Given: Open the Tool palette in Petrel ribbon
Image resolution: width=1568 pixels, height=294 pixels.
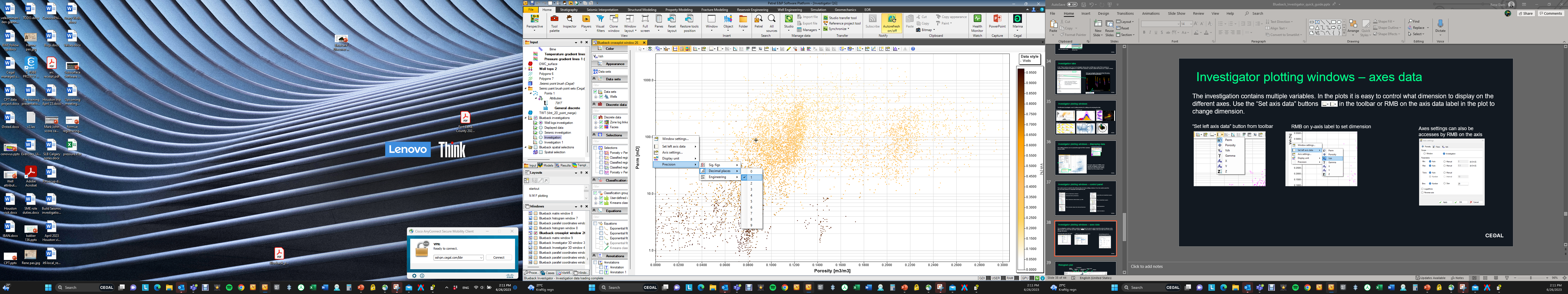Looking at the screenshot, I should (554, 23).
